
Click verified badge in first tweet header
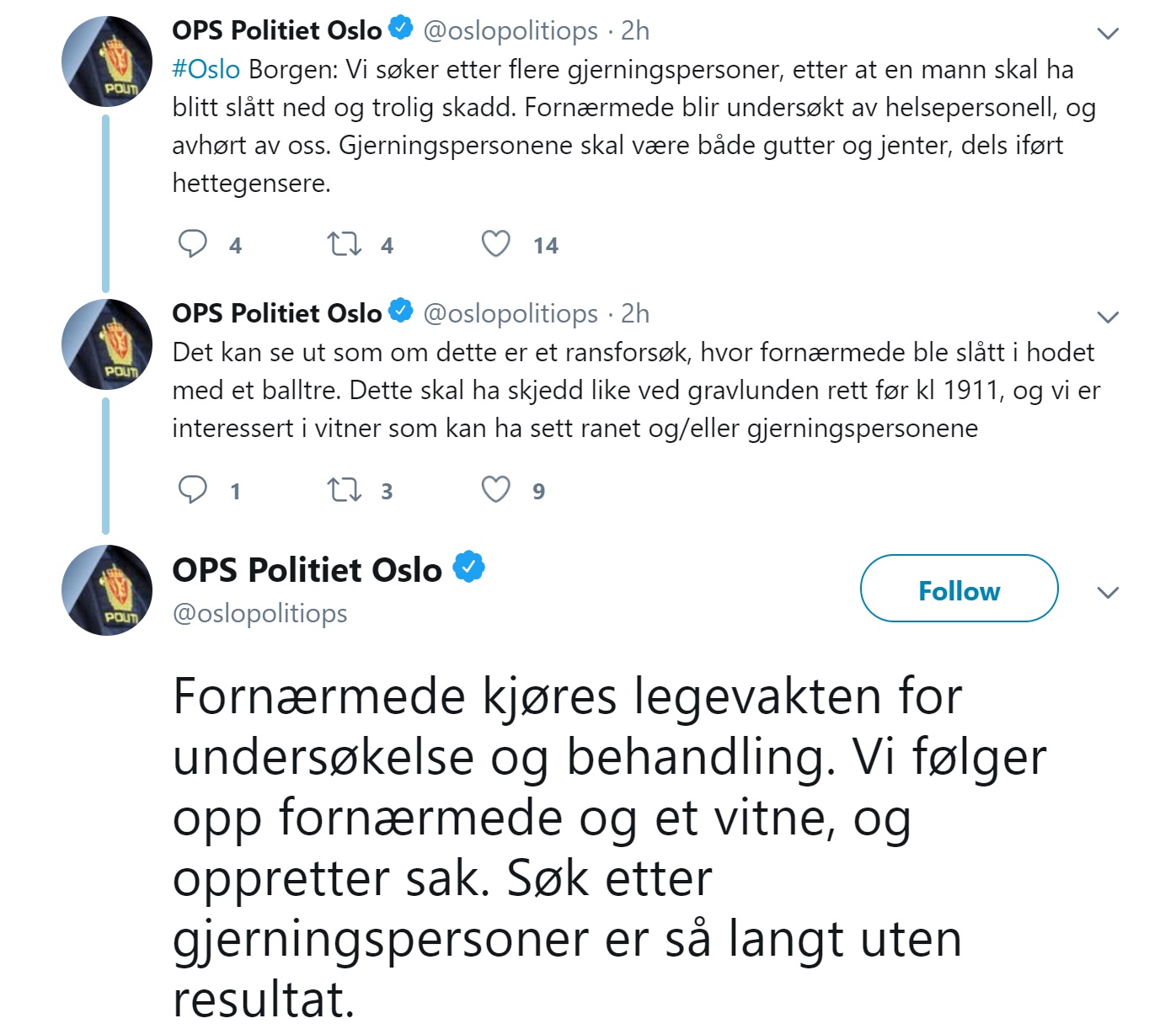pos(400,29)
